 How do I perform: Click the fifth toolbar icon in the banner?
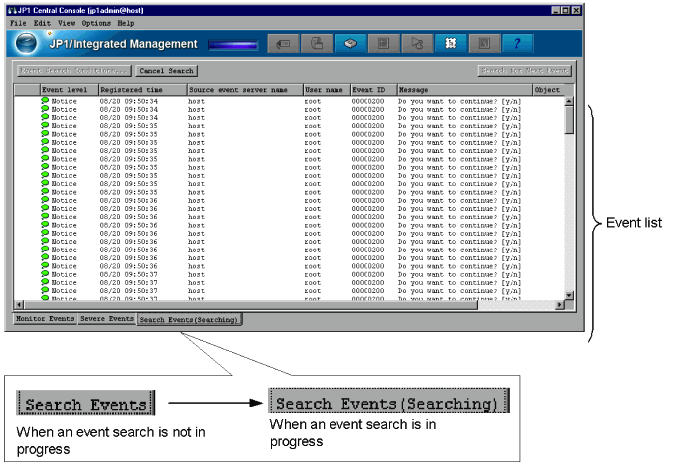tap(415, 44)
